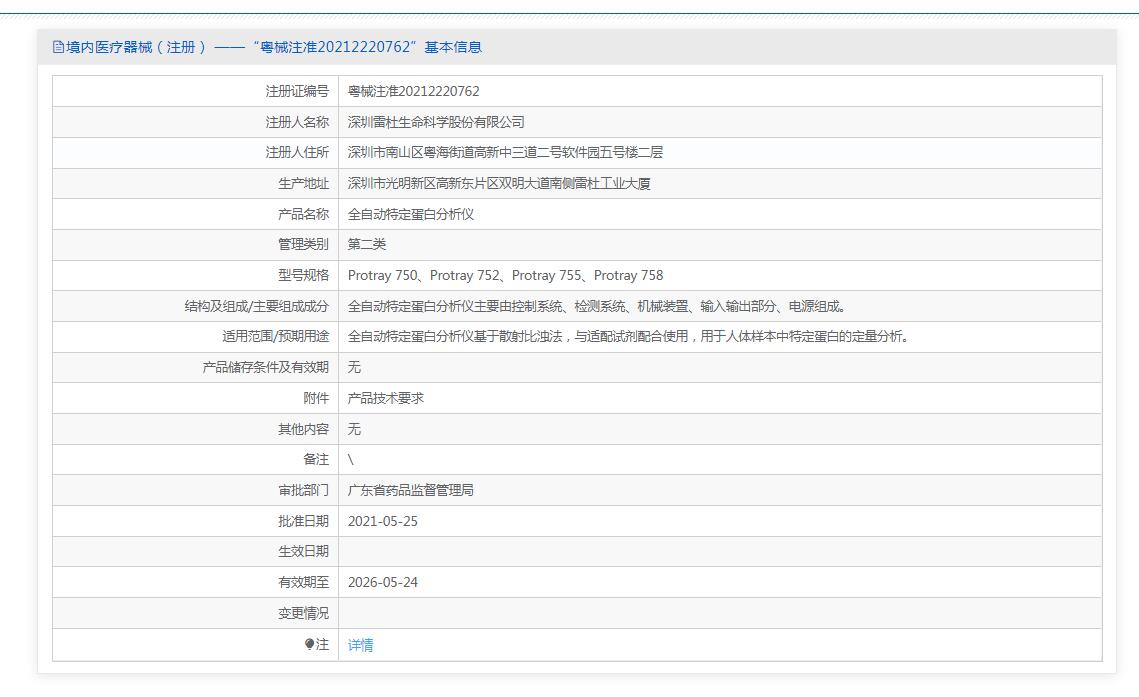The width and height of the screenshot is (1139, 697).
Task: Click the 批准日期 label
Action: click(x=303, y=521)
